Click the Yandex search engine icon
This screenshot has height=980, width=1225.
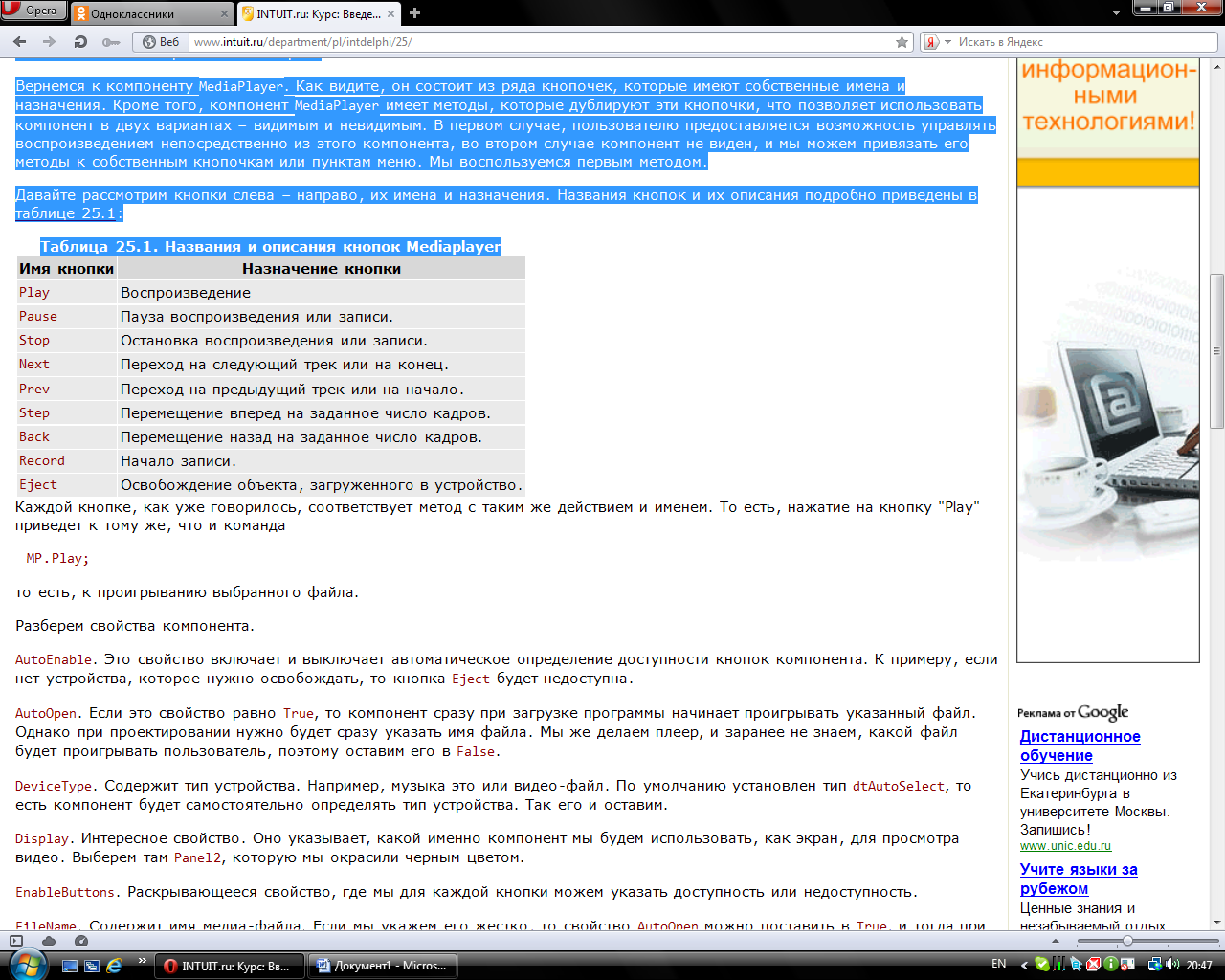coord(931,42)
